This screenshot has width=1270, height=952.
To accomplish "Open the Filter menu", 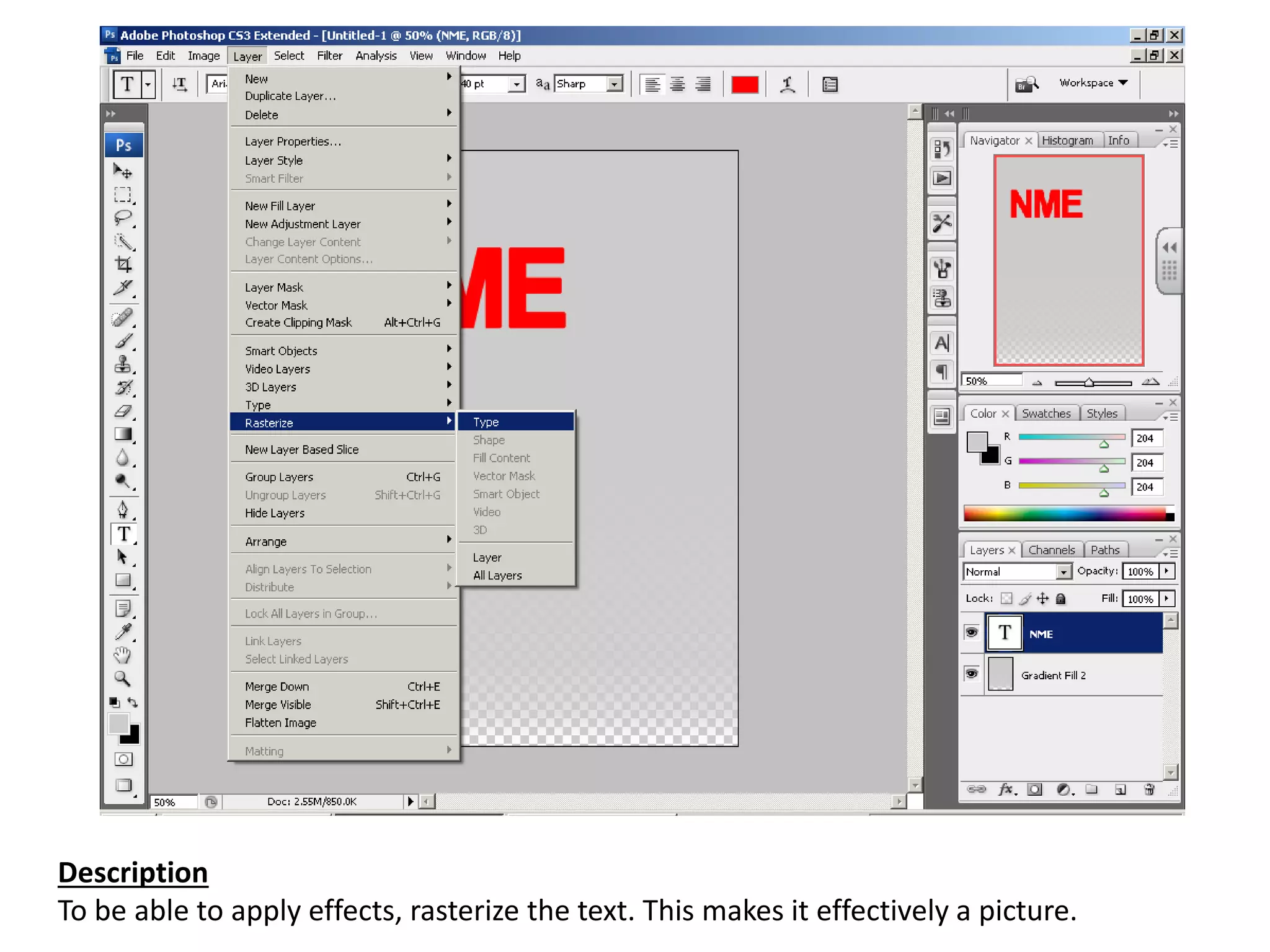I will coord(329,56).
